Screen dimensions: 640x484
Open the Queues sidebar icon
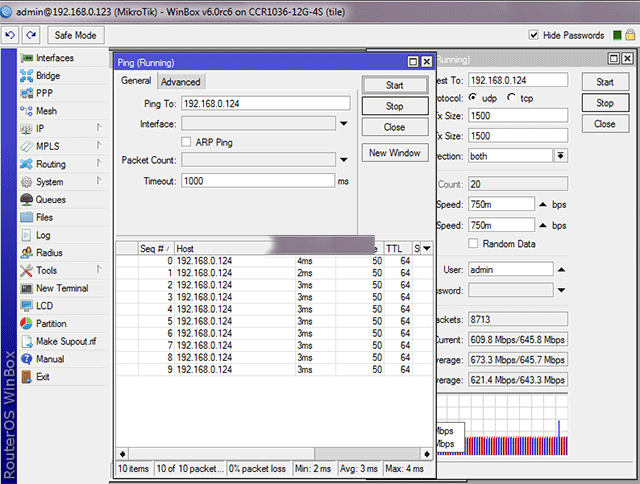click(27, 200)
